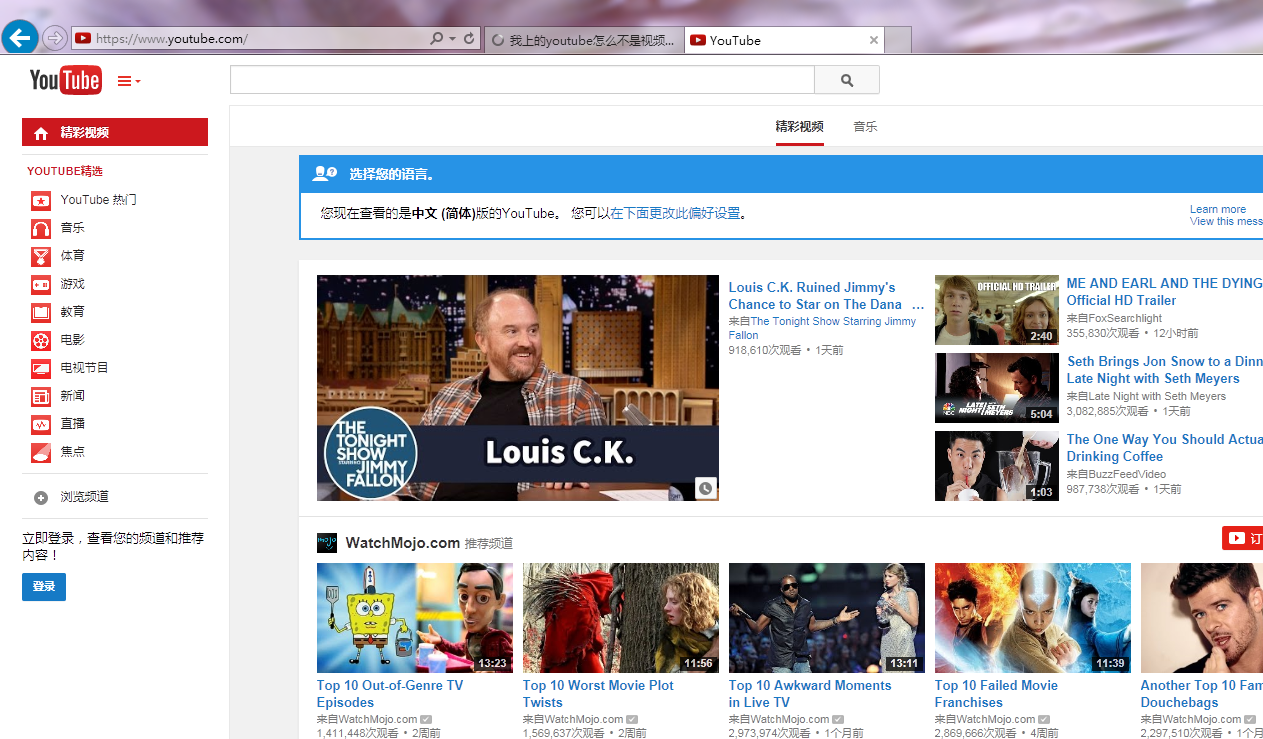Screen dimensions: 1263x739
Task: Switch to the 音乐 tab
Action: pyautogui.click(x=865, y=127)
